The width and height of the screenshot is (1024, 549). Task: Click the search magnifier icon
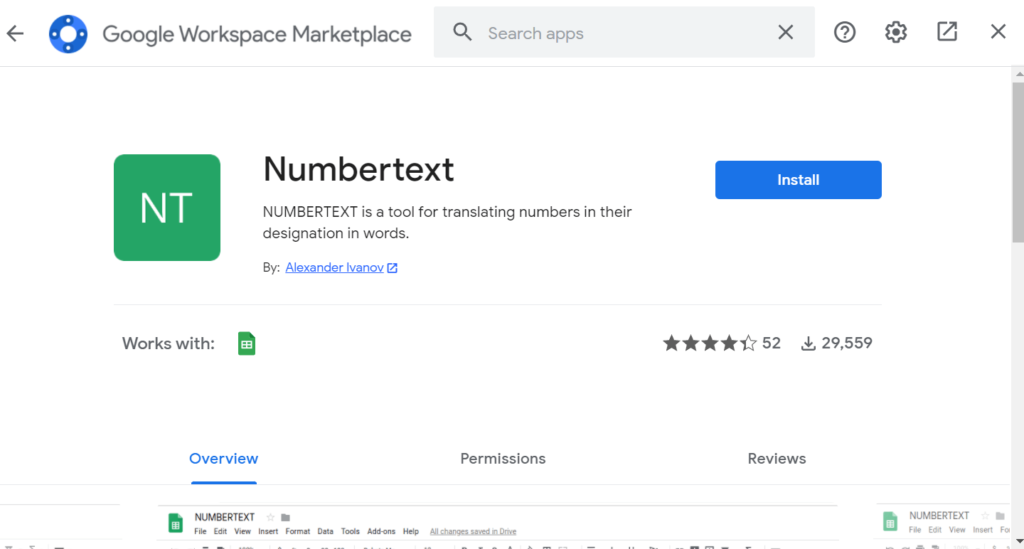point(462,32)
